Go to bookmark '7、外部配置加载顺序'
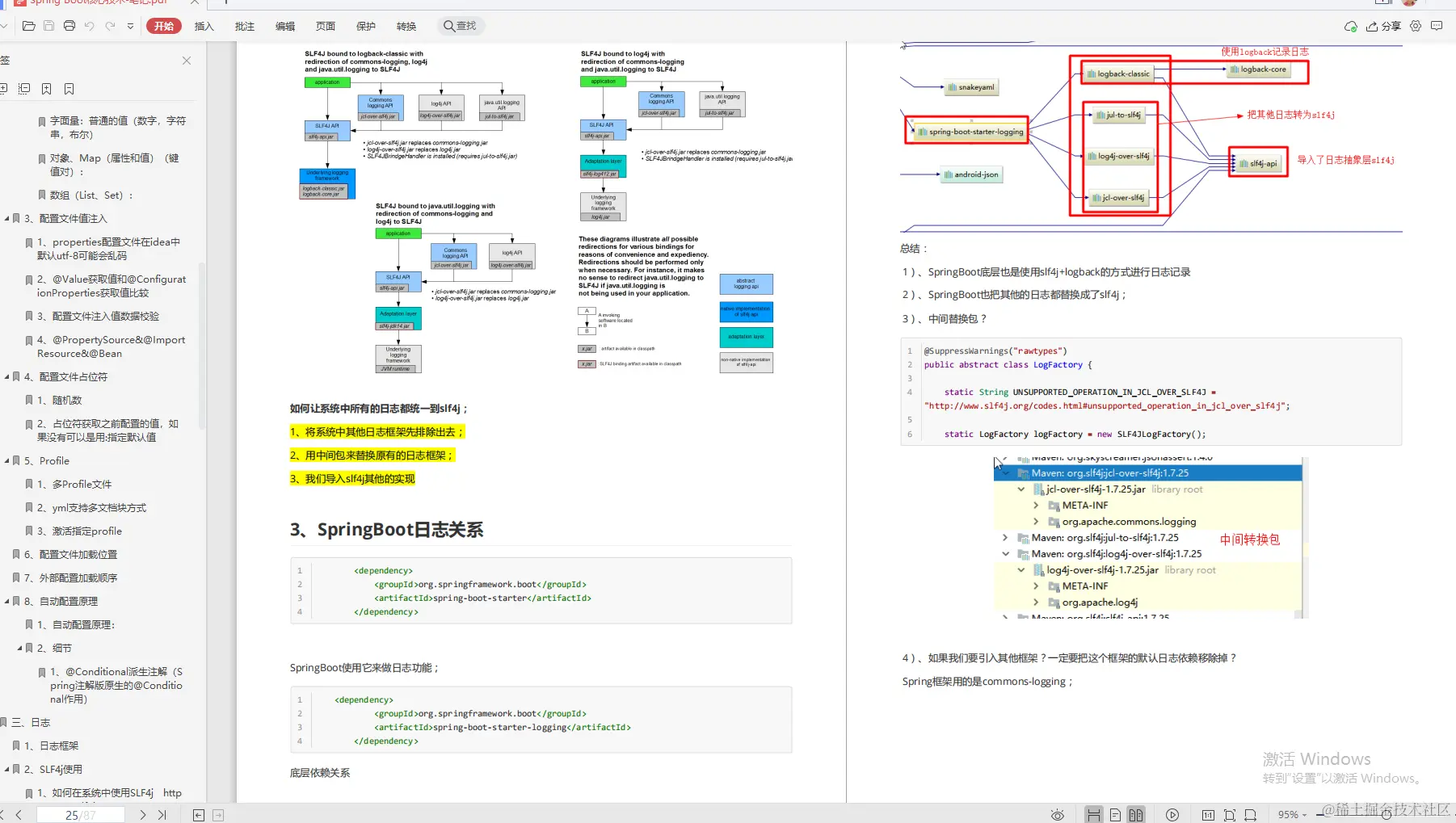 pyautogui.click(x=70, y=578)
